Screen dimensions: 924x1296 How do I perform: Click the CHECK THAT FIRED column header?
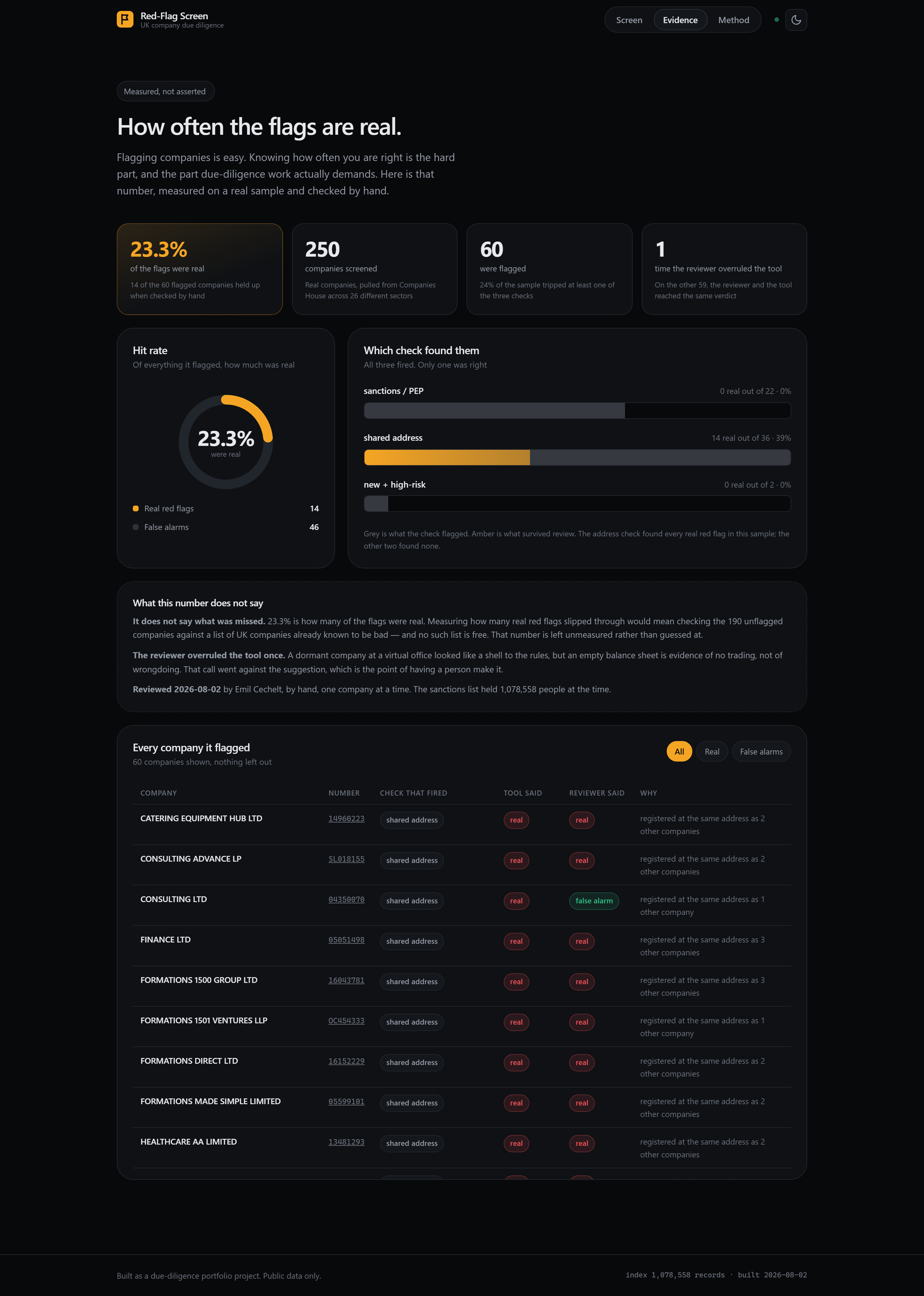(414, 793)
